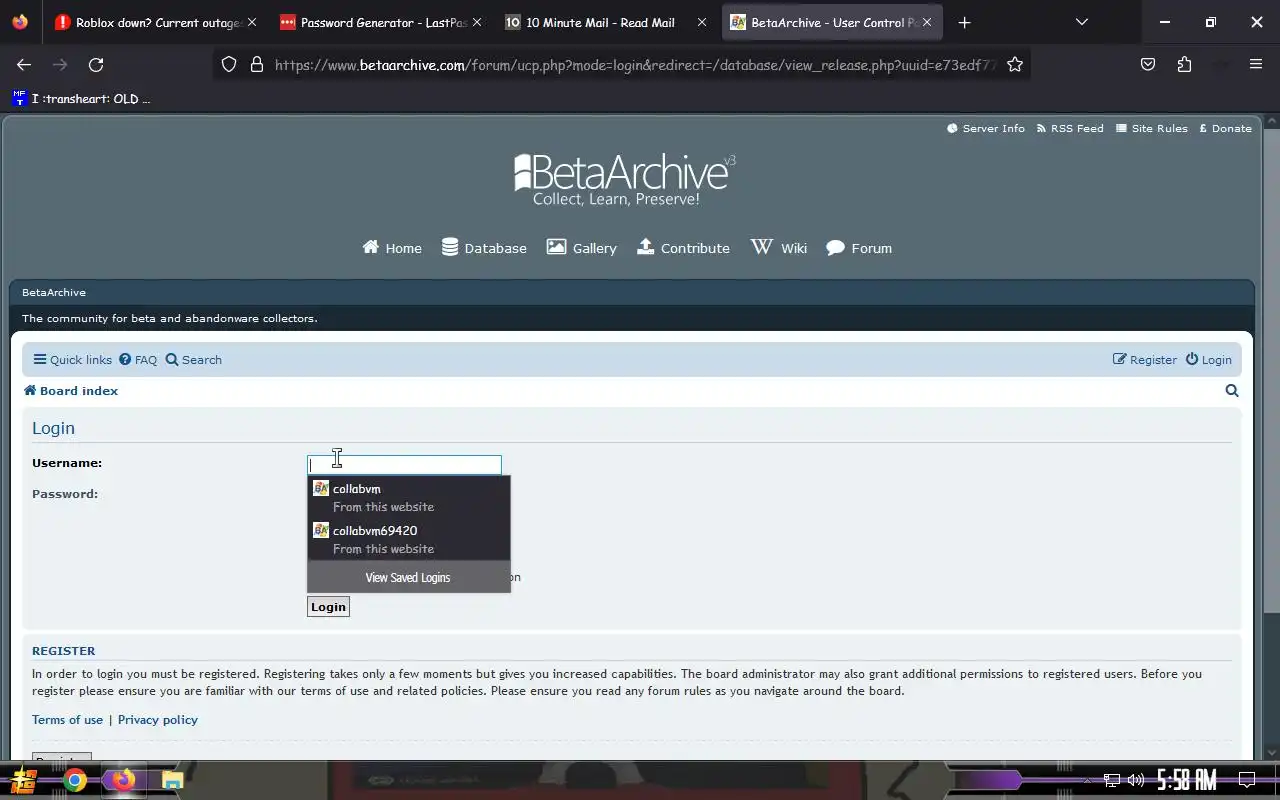Screen dimensions: 1280x800
Task: Select saved login collabvm69420
Action: 409,539
